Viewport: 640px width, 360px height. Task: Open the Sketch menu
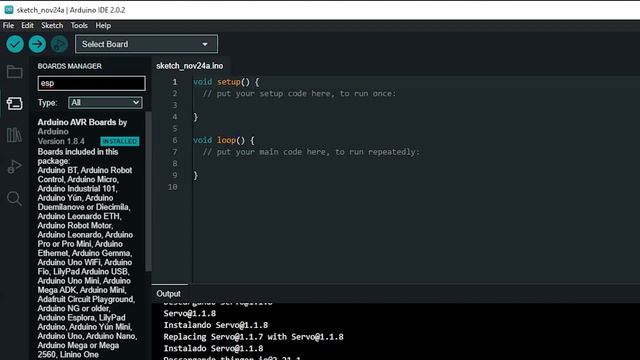[52, 25]
